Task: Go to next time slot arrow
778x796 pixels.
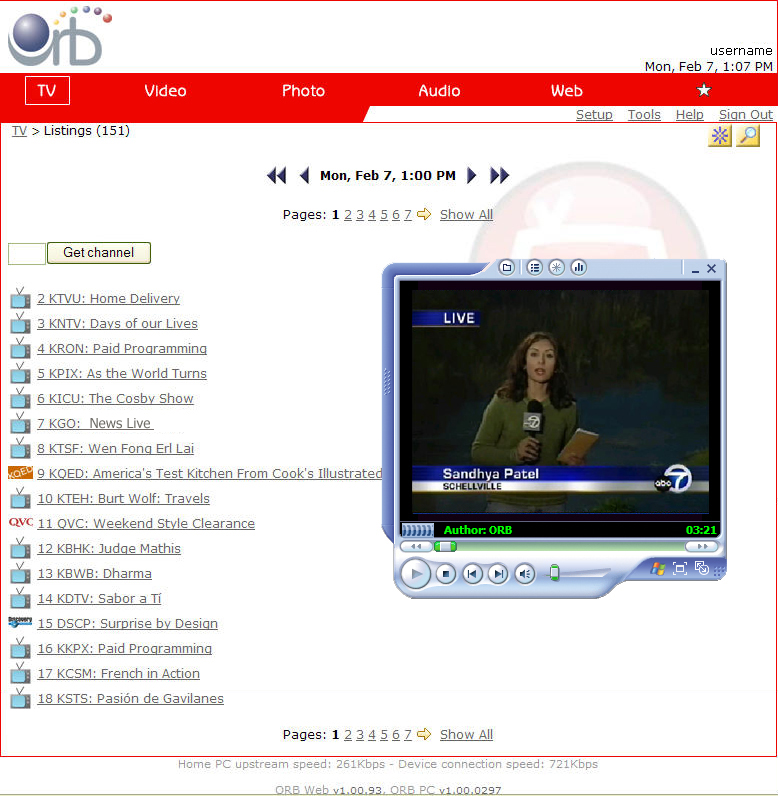Action: point(471,176)
